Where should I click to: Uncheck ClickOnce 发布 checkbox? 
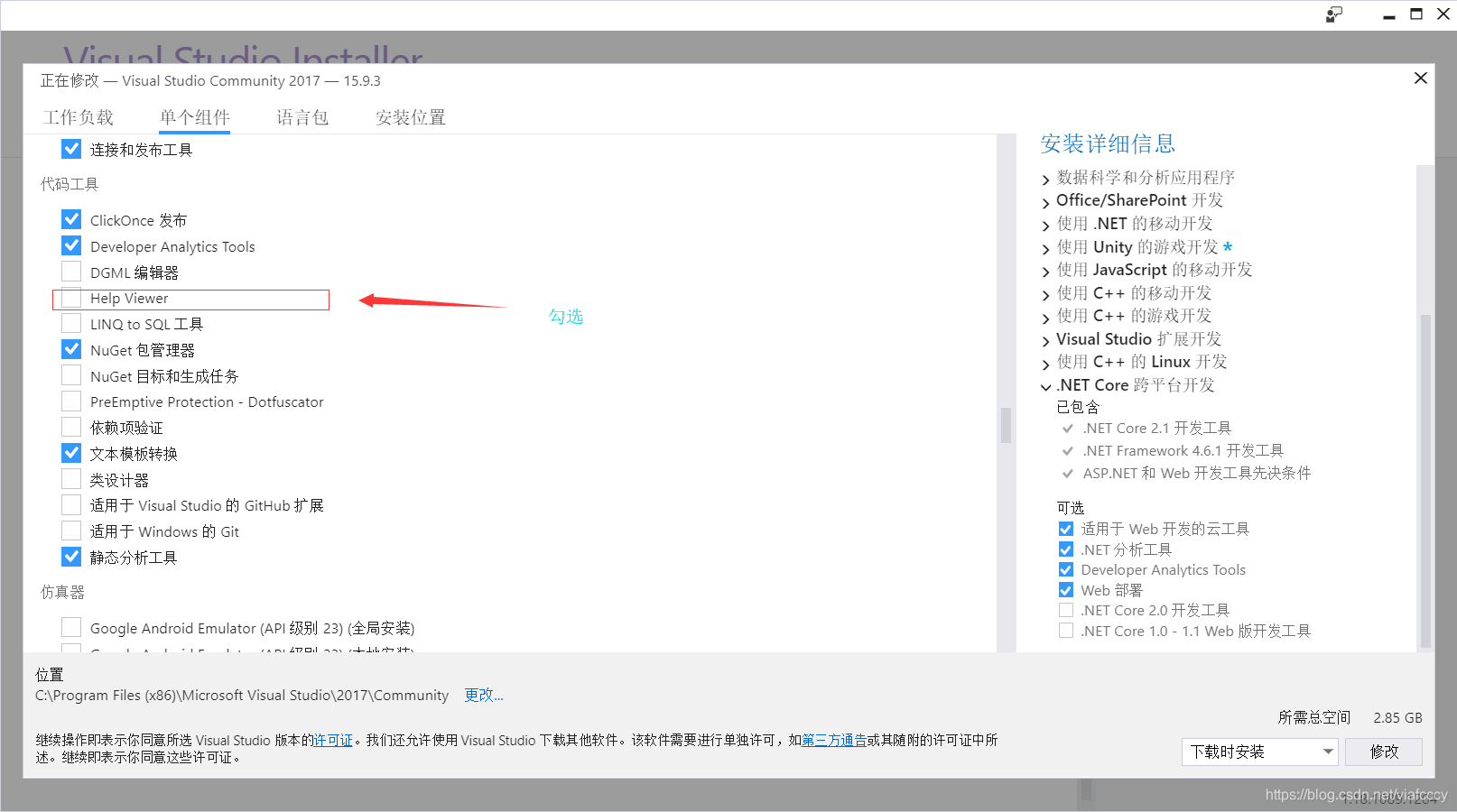click(x=71, y=219)
